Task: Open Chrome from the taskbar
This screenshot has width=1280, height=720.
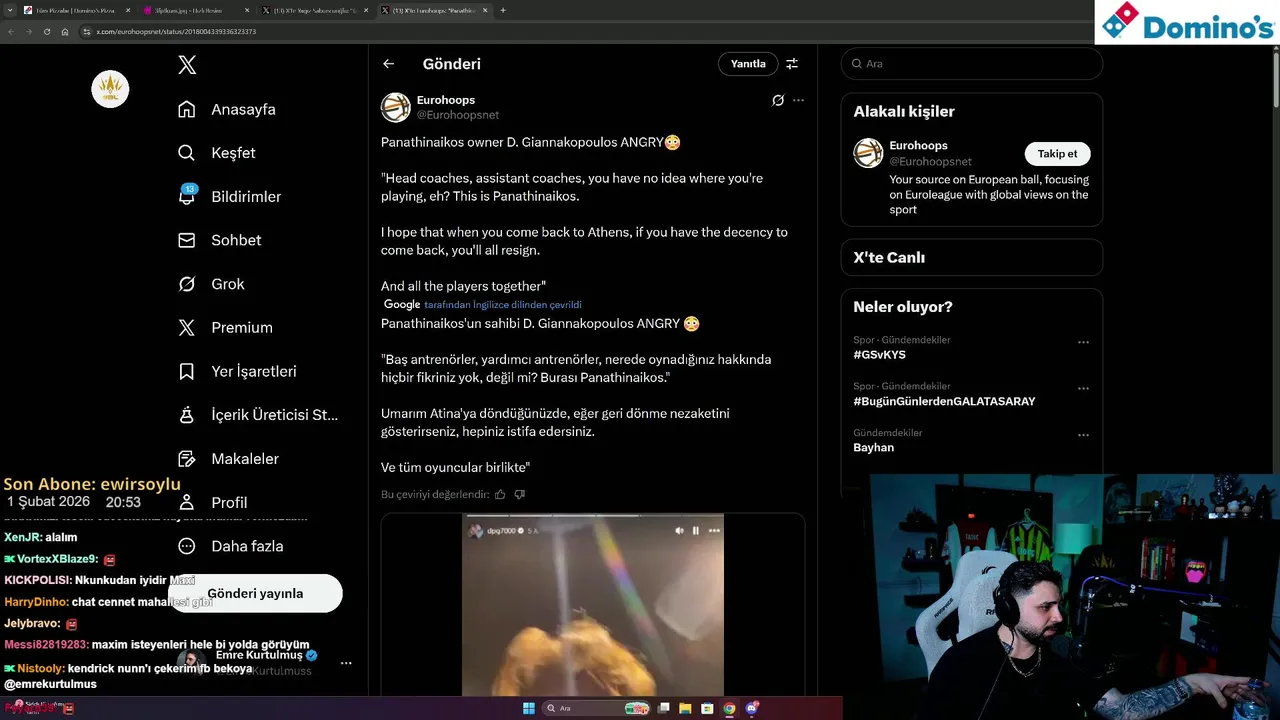Action: click(729, 708)
